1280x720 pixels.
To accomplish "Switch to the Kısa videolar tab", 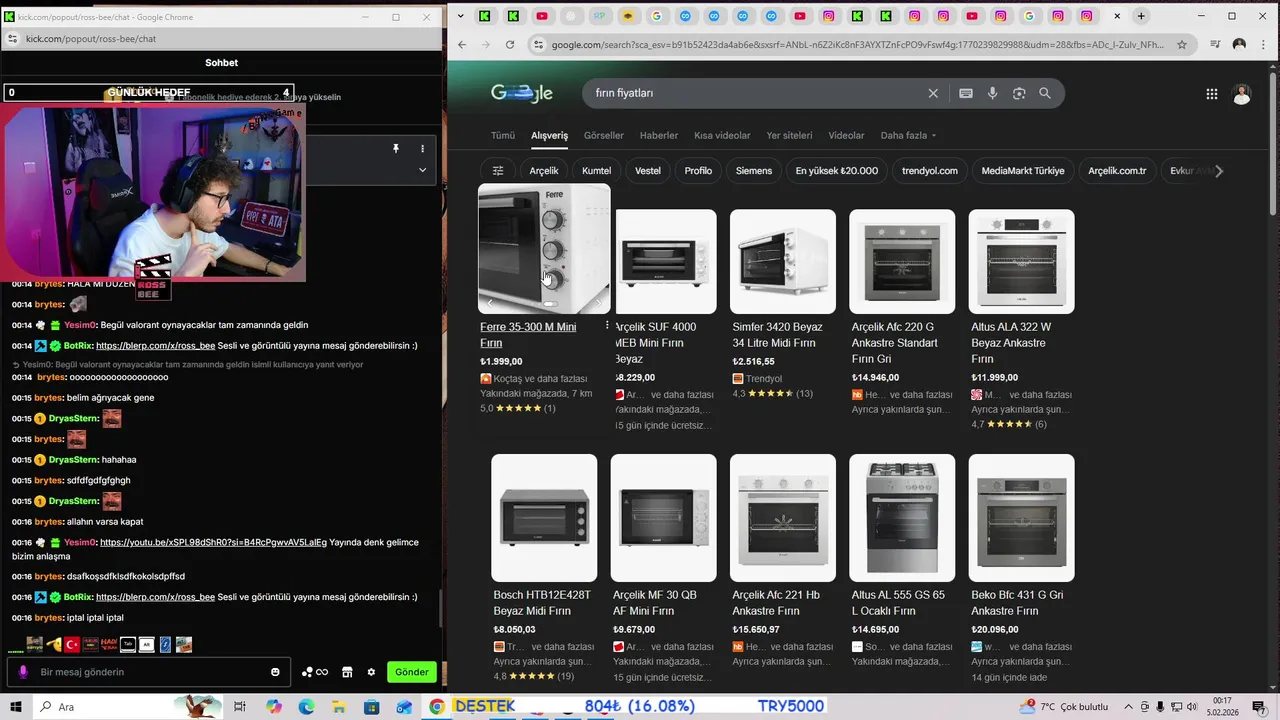I will pyautogui.click(x=722, y=135).
